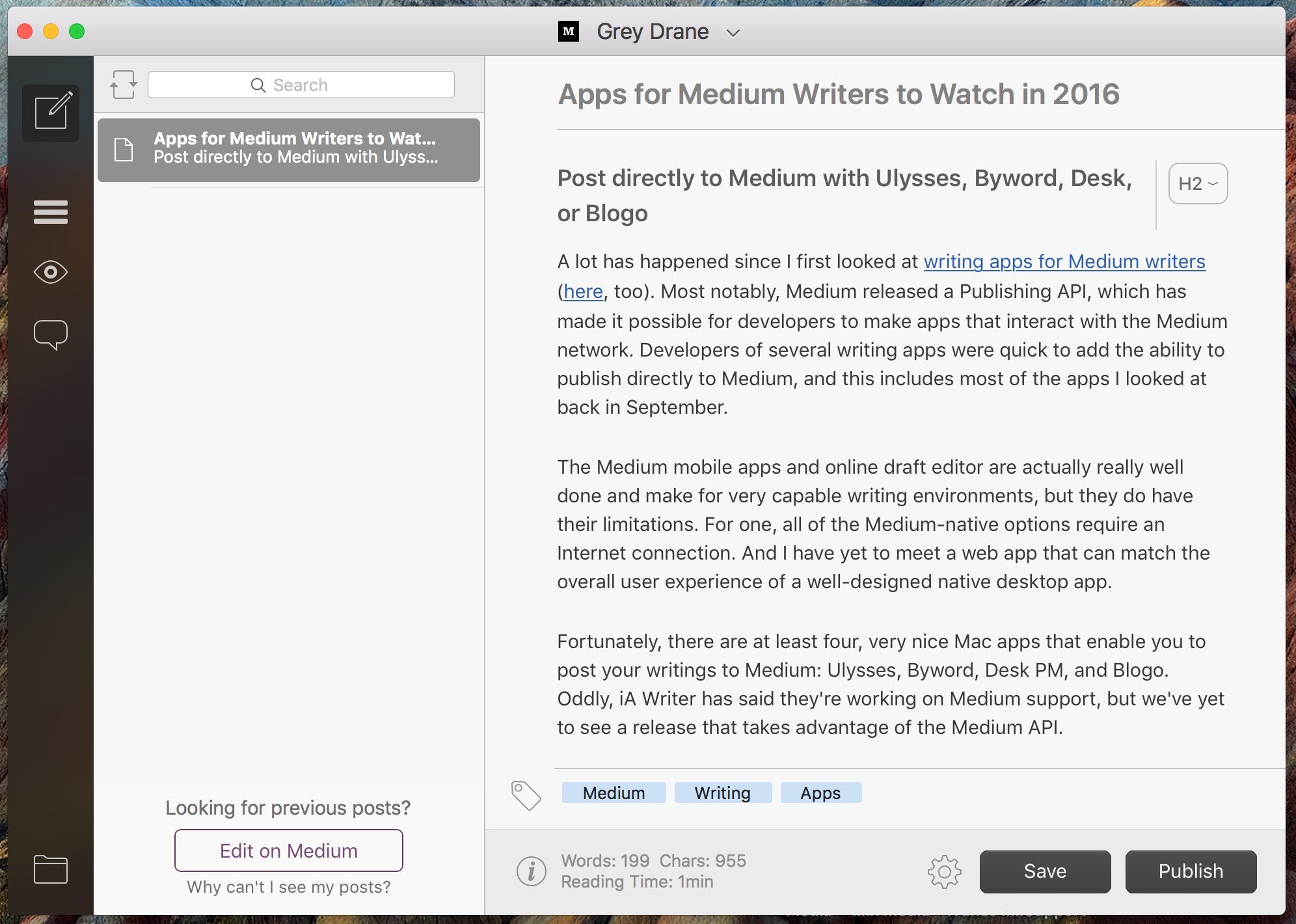Open the settings gear icon

coord(944,871)
